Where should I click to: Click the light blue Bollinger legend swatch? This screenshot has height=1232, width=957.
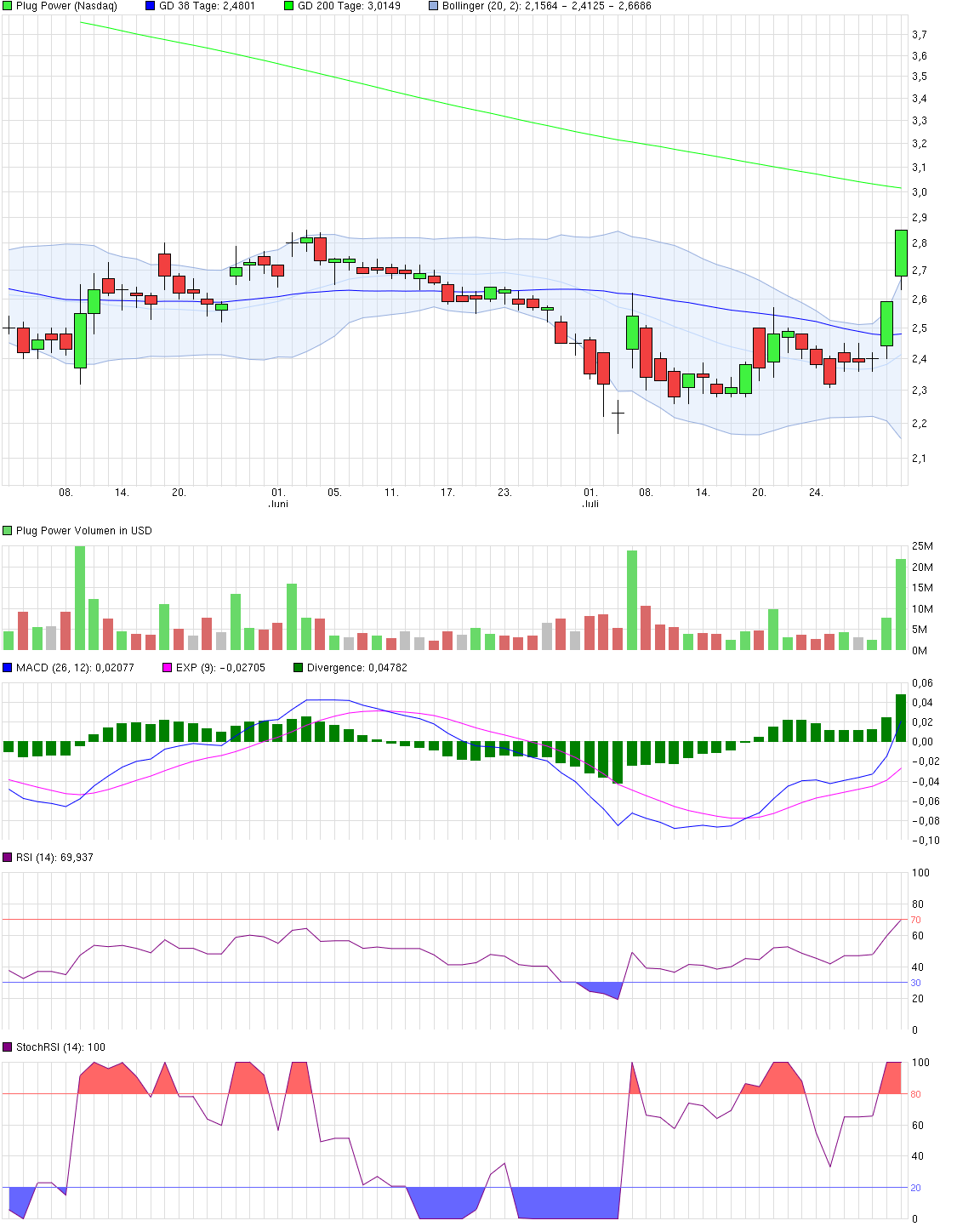pos(433,6)
